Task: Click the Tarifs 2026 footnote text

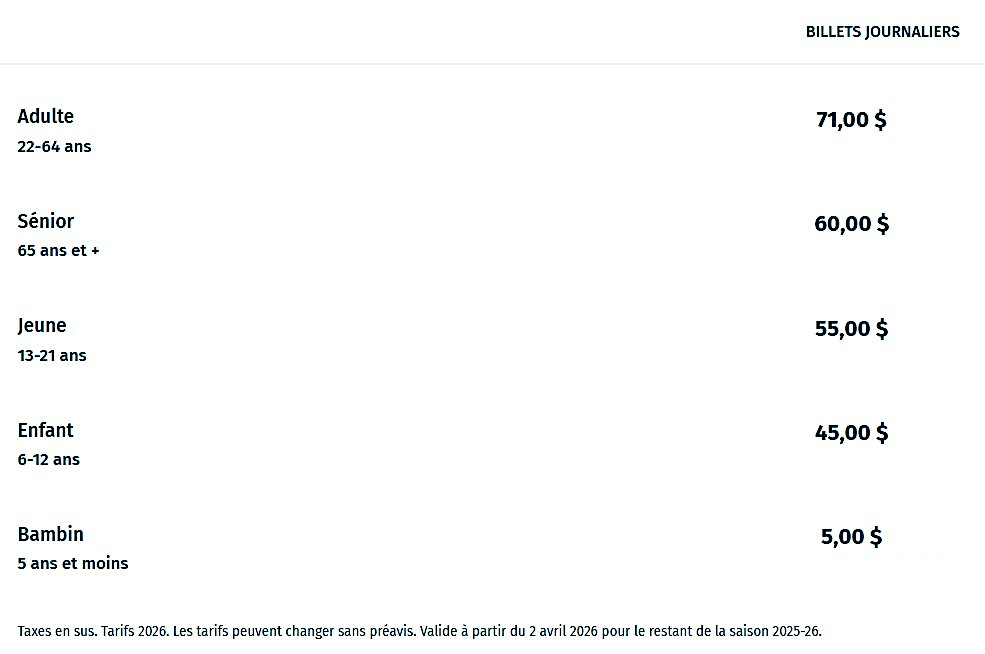Action: 134,632
